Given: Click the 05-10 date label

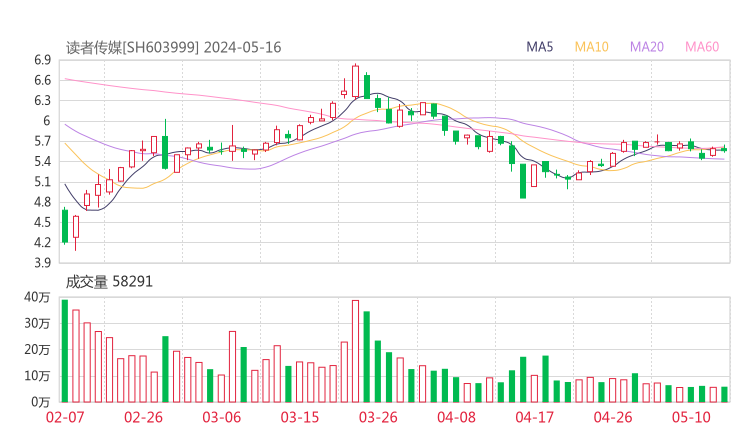Looking at the screenshot, I should click(691, 417).
